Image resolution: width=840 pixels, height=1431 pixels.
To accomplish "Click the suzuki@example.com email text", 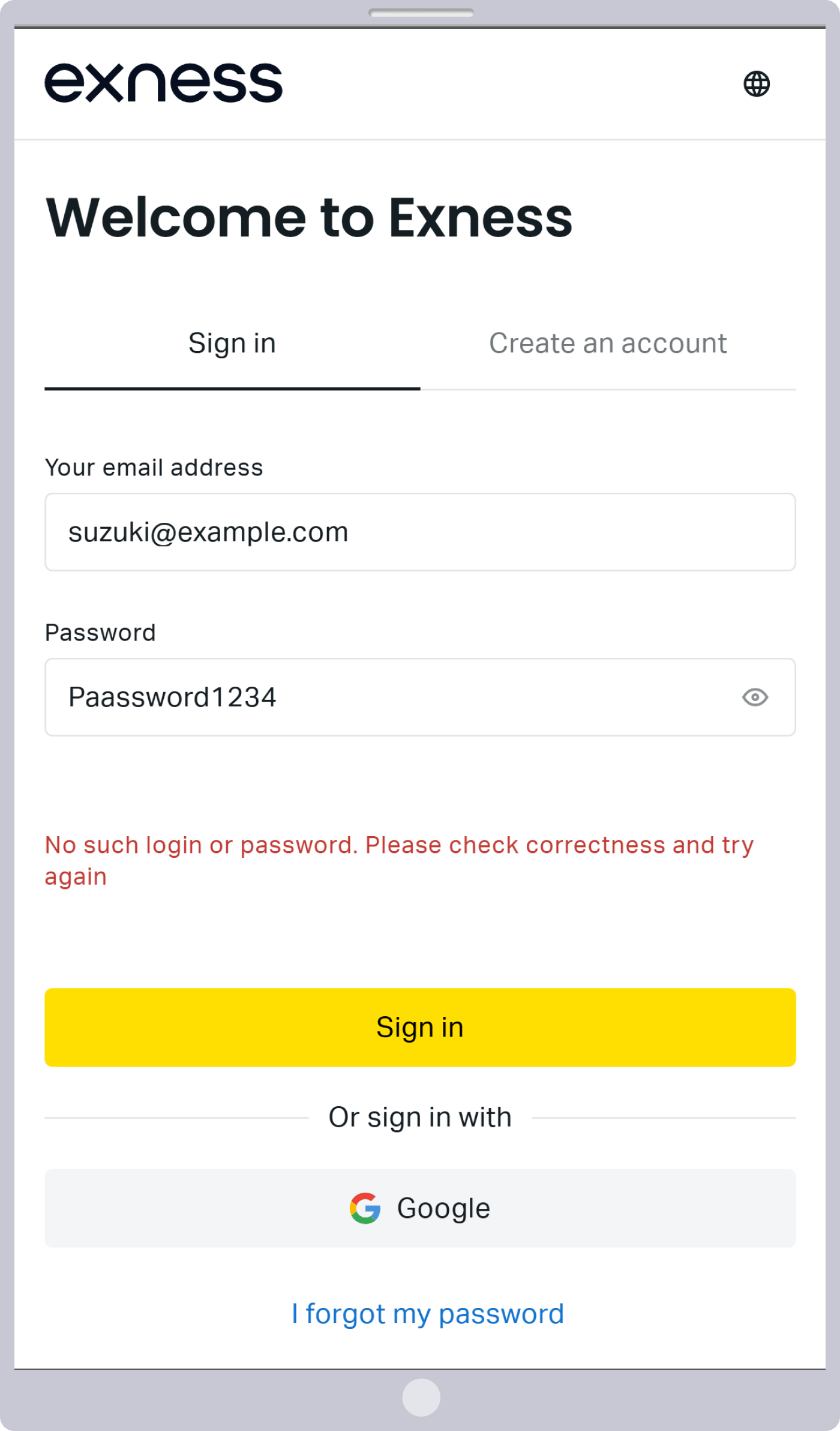I will tap(208, 532).
